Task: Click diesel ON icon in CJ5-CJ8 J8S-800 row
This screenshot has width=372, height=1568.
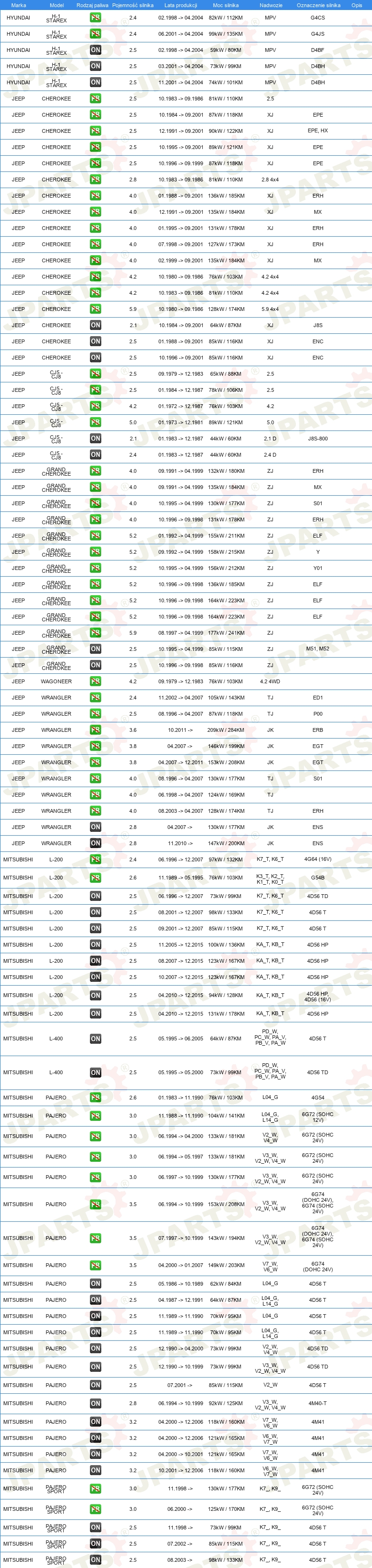Action: click(96, 438)
